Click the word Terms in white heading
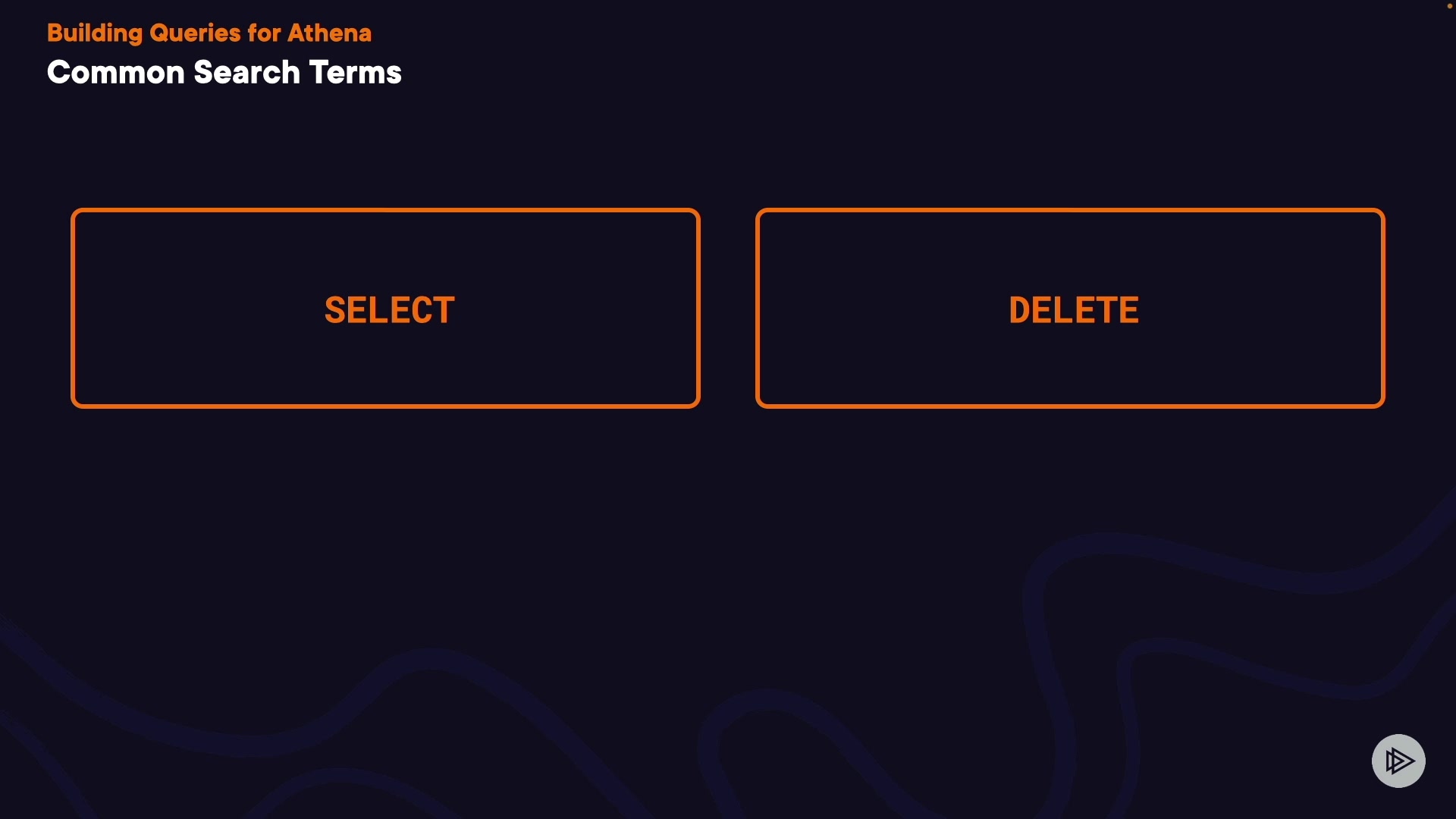The height and width of the screenshot is (819, 1456). pyautogui.click(x=355, y=73)
